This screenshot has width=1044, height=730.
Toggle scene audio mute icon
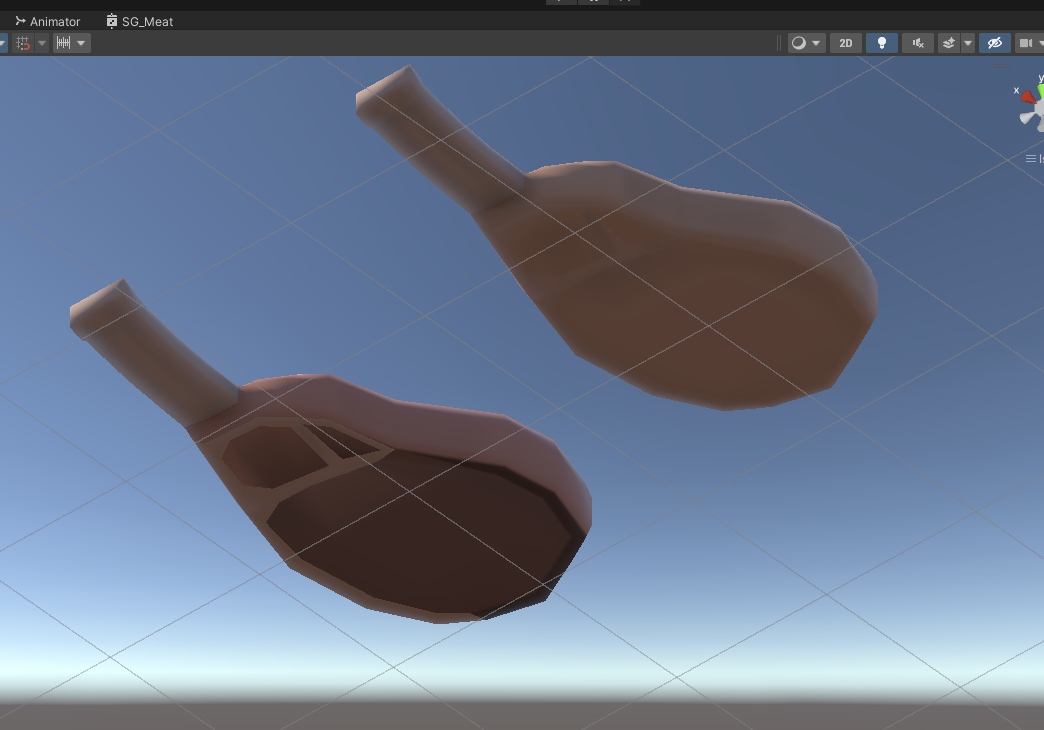(x=917, y=43)
